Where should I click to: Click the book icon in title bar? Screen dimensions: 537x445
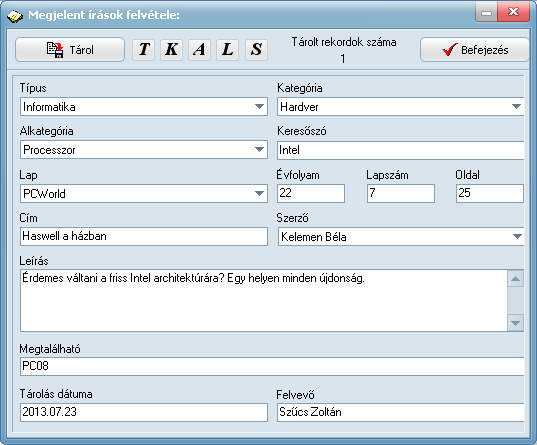[14, 16]
